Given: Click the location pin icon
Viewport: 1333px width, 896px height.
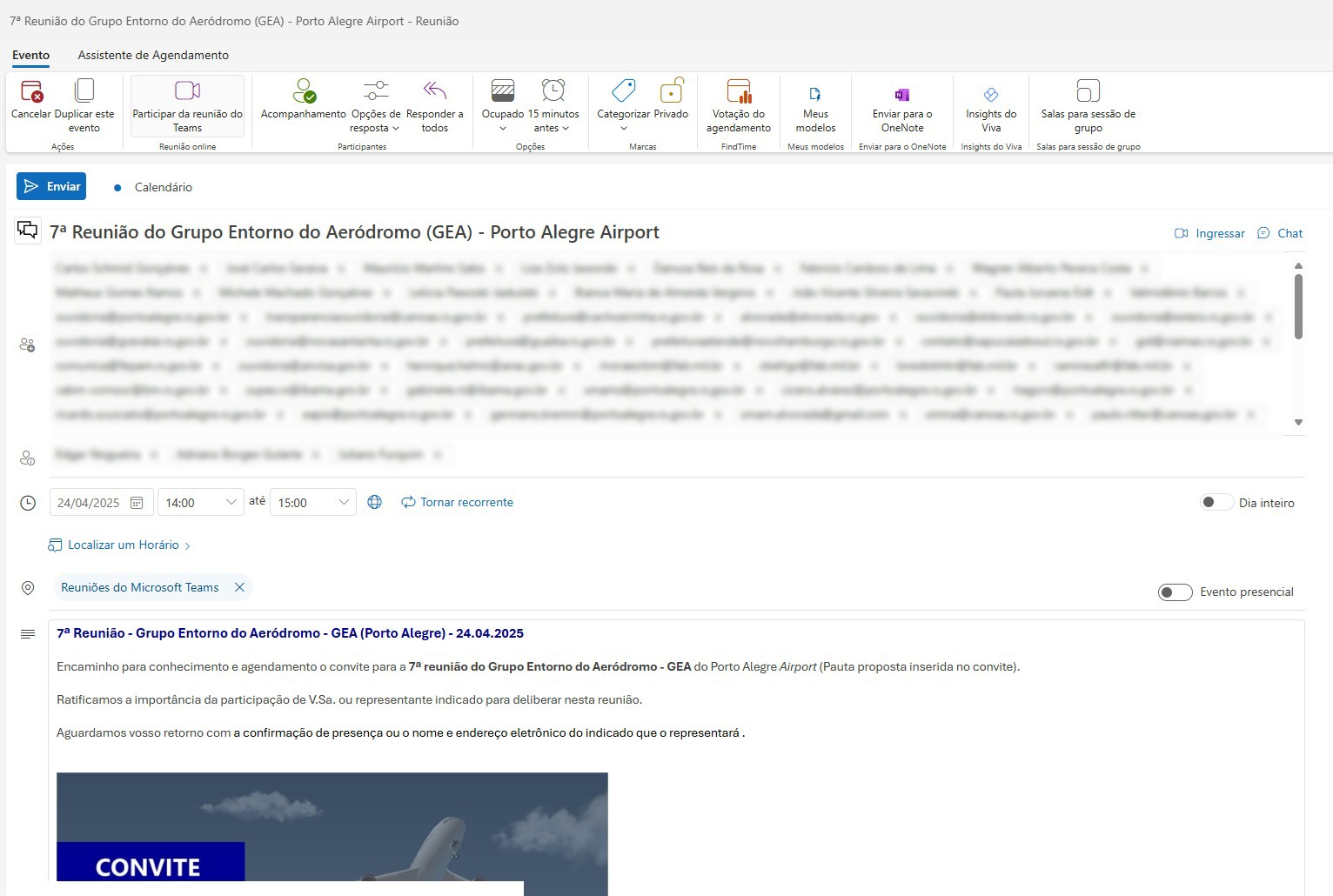Looking at the screenshot, I should click(x=28, y=588).
